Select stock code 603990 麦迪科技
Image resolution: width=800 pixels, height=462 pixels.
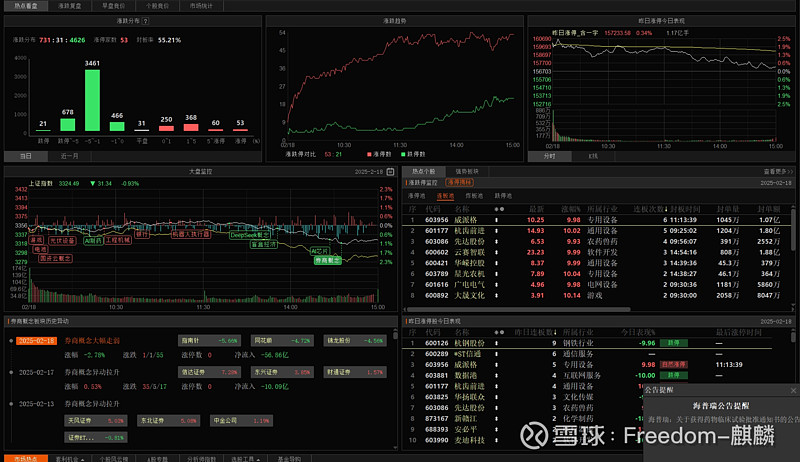click(x=436, y=440)
